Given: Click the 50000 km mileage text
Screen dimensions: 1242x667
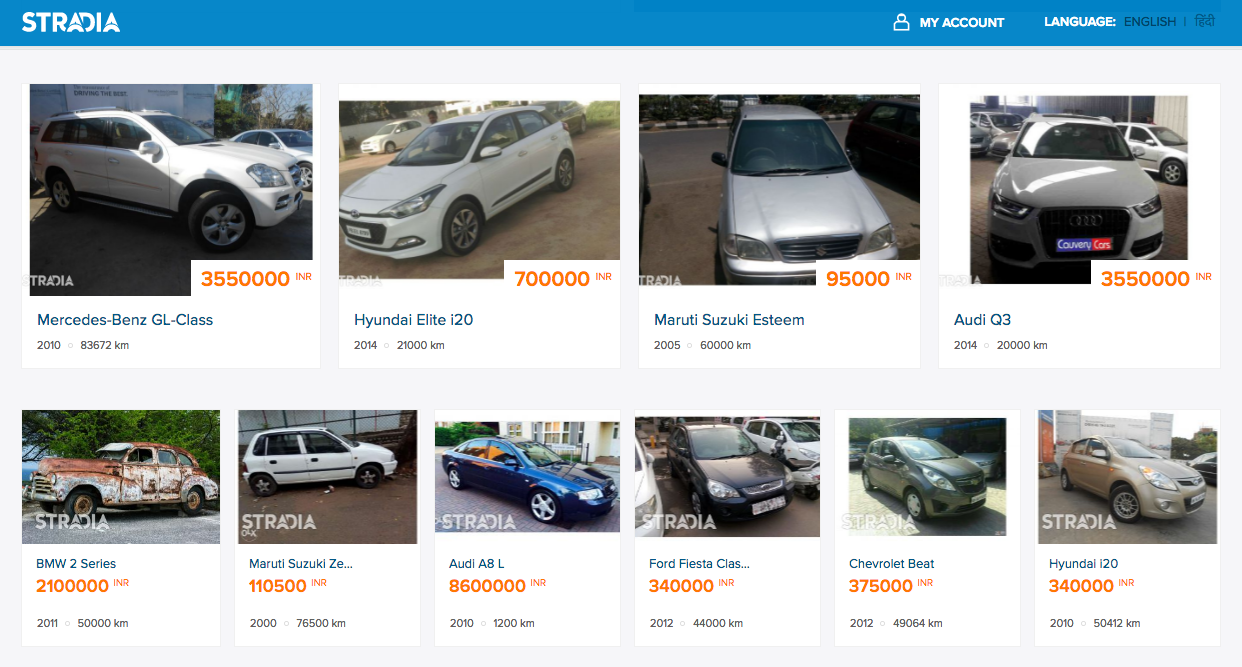Looking at the screenshot, I should tap(103, 623).
